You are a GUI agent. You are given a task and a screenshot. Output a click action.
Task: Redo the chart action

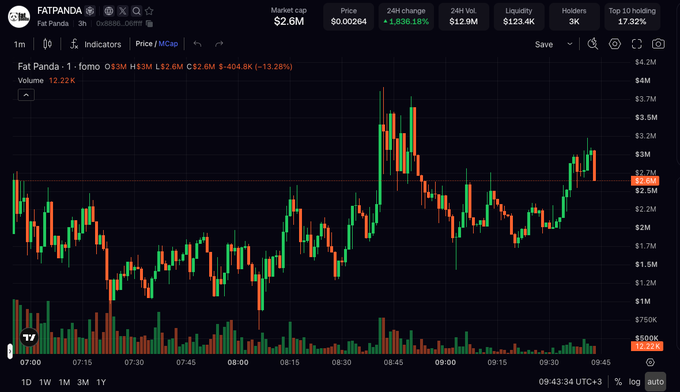coord(219,44)
